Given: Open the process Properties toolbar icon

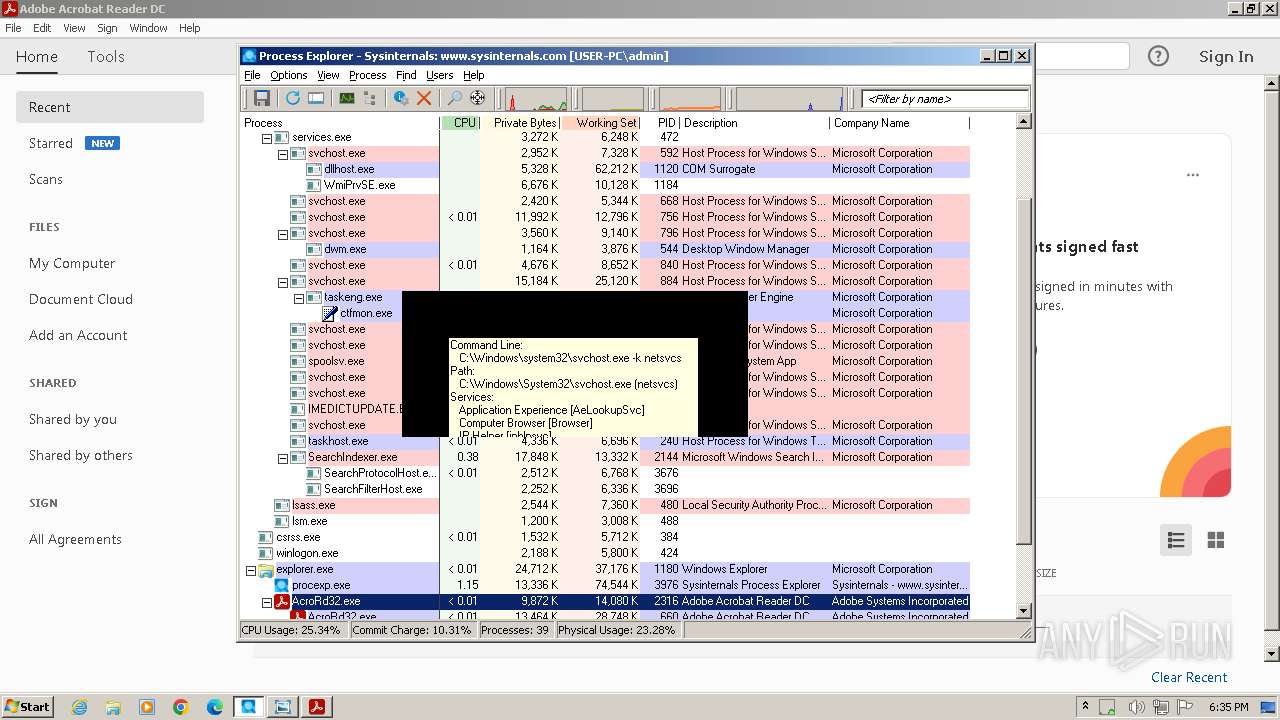Looking at the screenshot, I should 401,98.
